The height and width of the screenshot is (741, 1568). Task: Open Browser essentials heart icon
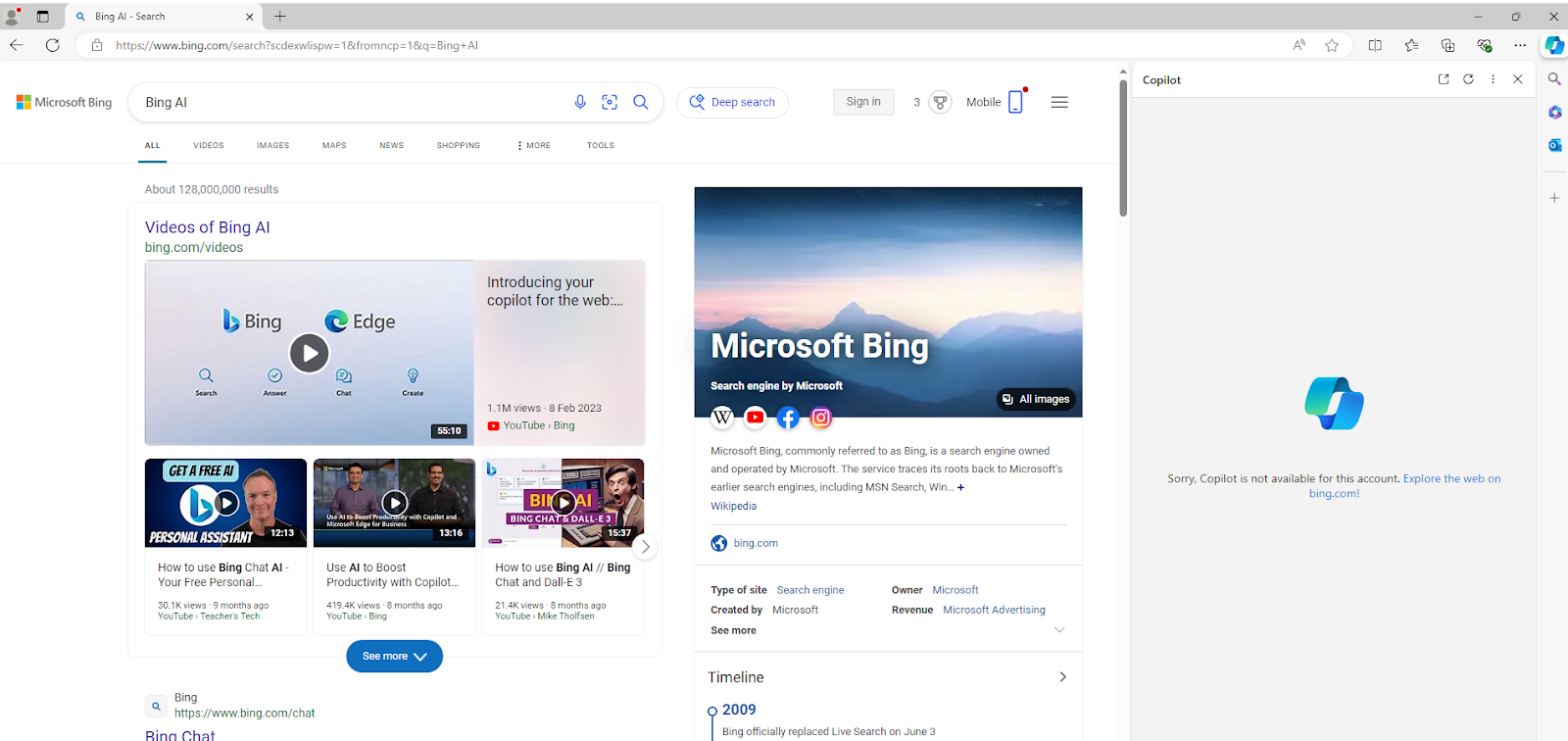click(x=1485, y=45)
